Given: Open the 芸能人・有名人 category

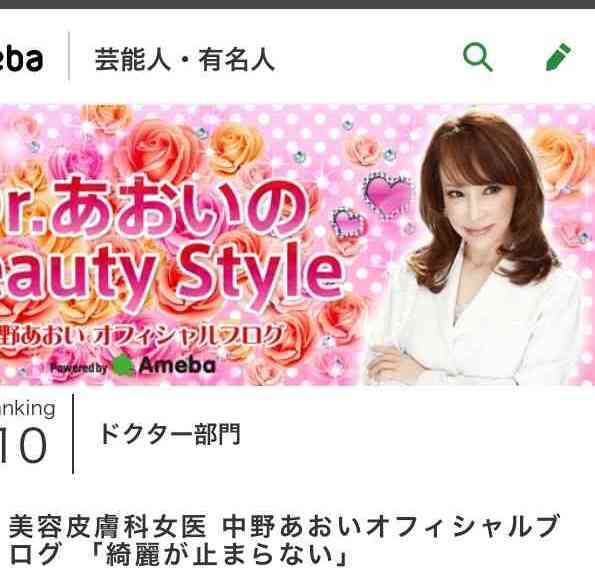Looking at the screenshot, I should pyautogui.click(x=184, y=60).
